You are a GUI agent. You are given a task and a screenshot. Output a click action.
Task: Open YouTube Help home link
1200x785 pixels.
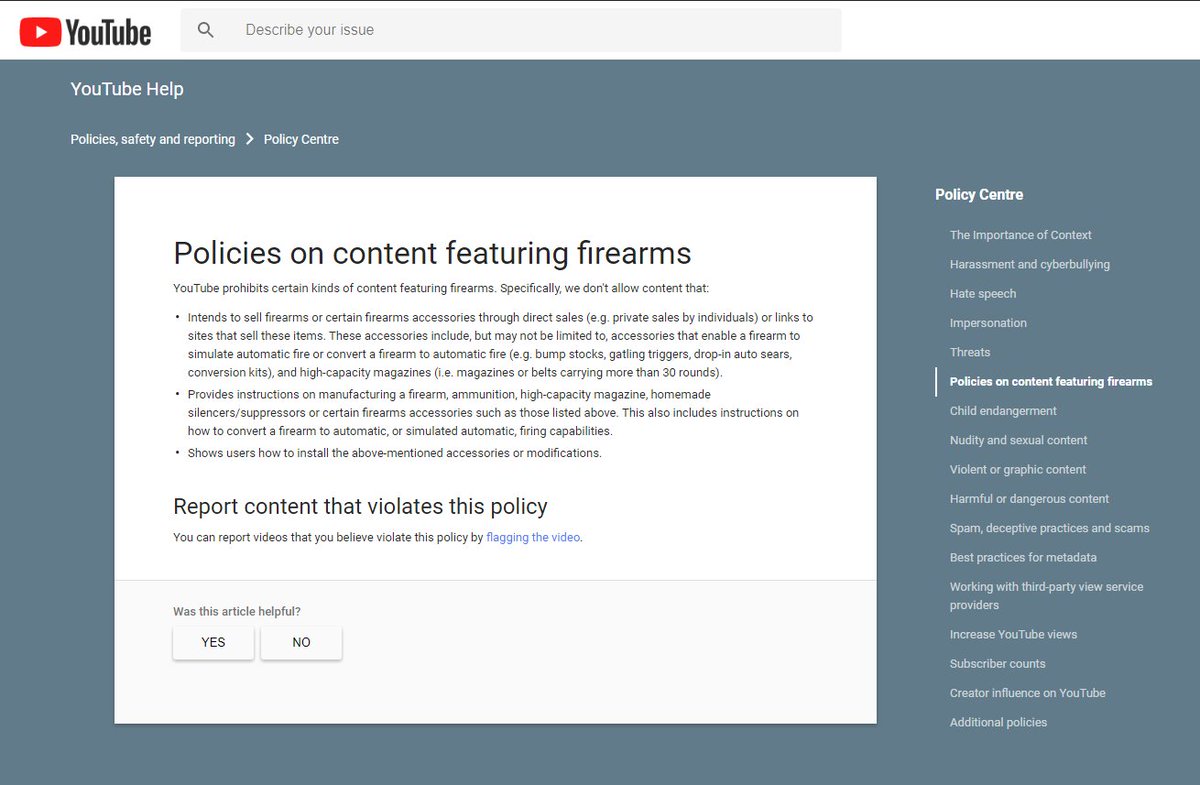127,89
